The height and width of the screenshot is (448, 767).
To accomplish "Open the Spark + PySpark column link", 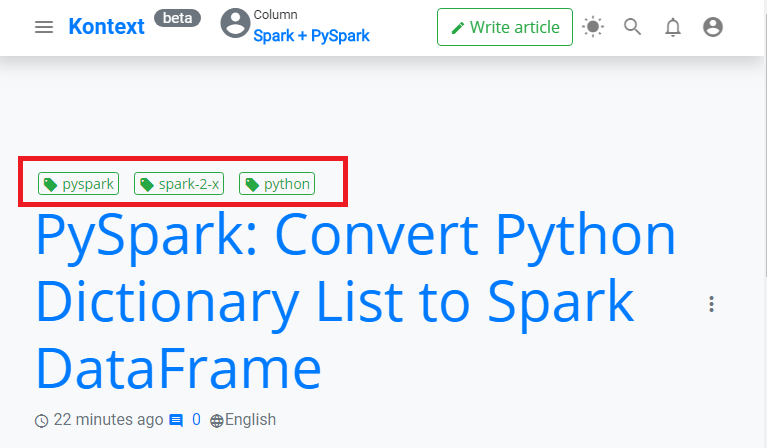I will pyautogui.click(x=311, y=36).
